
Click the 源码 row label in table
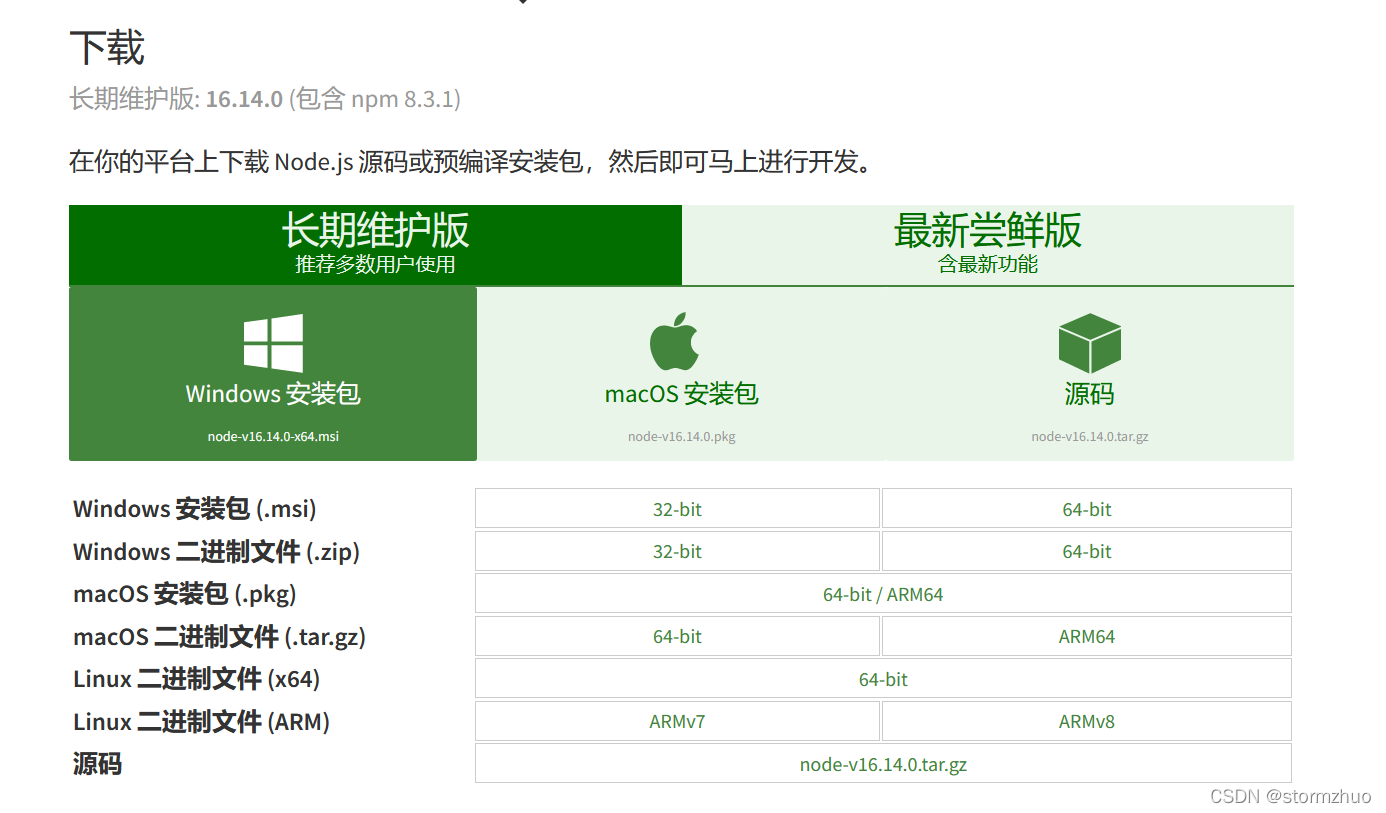pyautogui.click(x=97, y=764)
